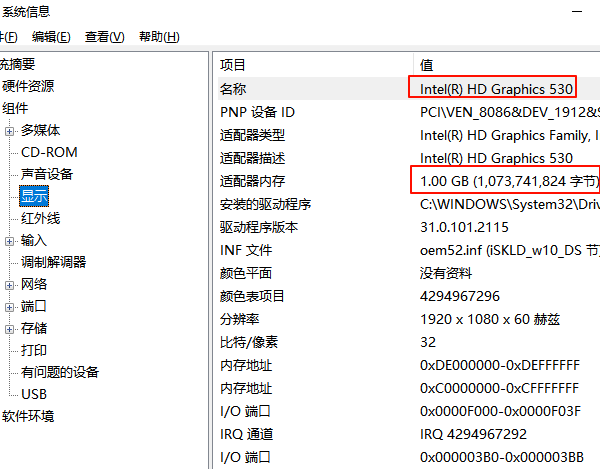Click the oem52.inf value
Screen dimensions: 600x469
point(510,250)
